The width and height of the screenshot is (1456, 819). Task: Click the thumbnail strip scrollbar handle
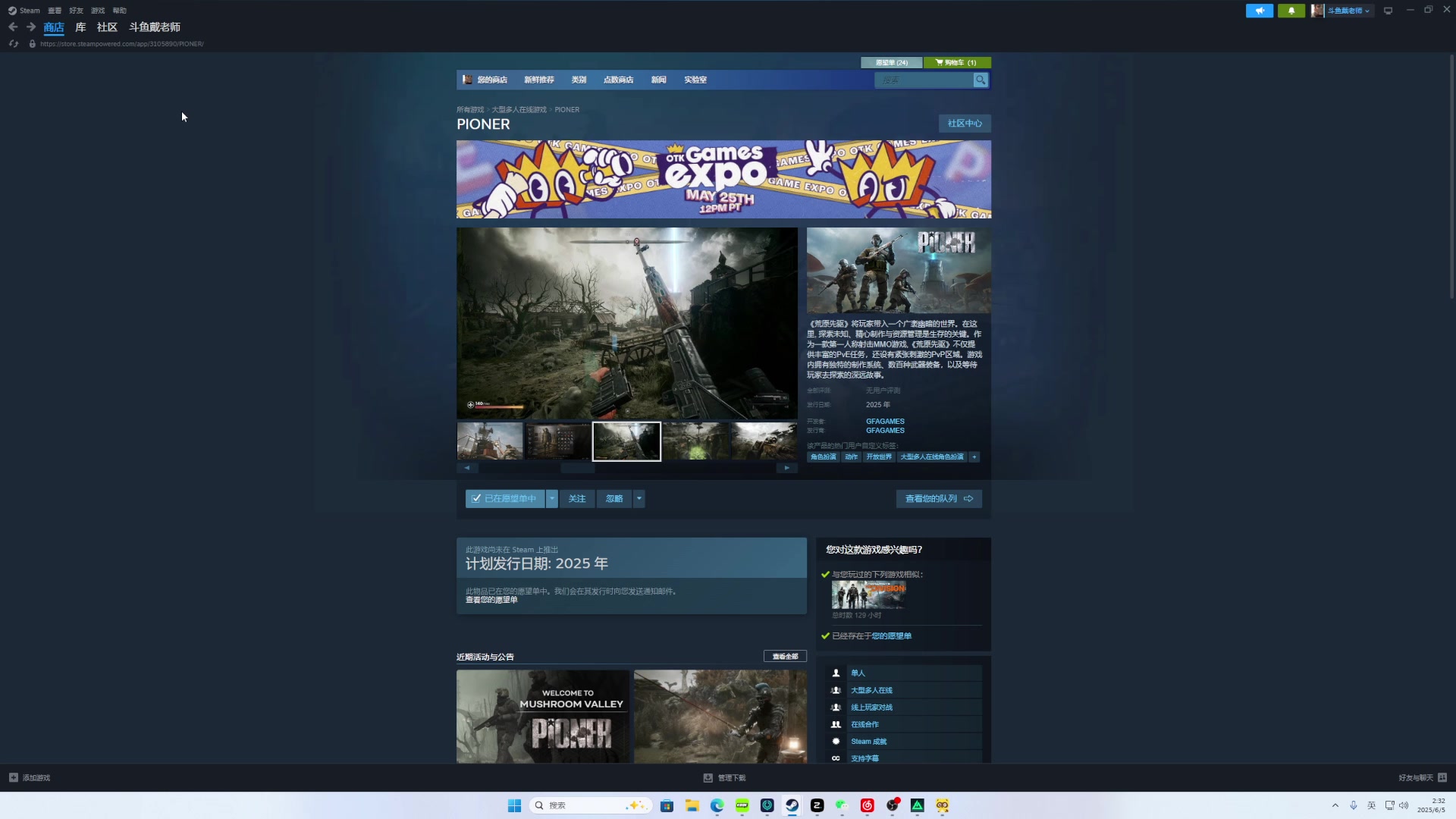pos(577,468)
